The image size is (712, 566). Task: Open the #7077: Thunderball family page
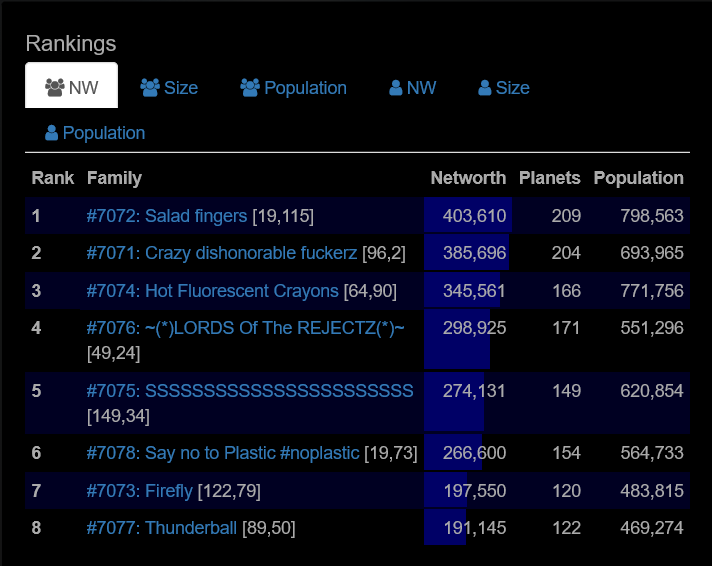pos(161,527)
